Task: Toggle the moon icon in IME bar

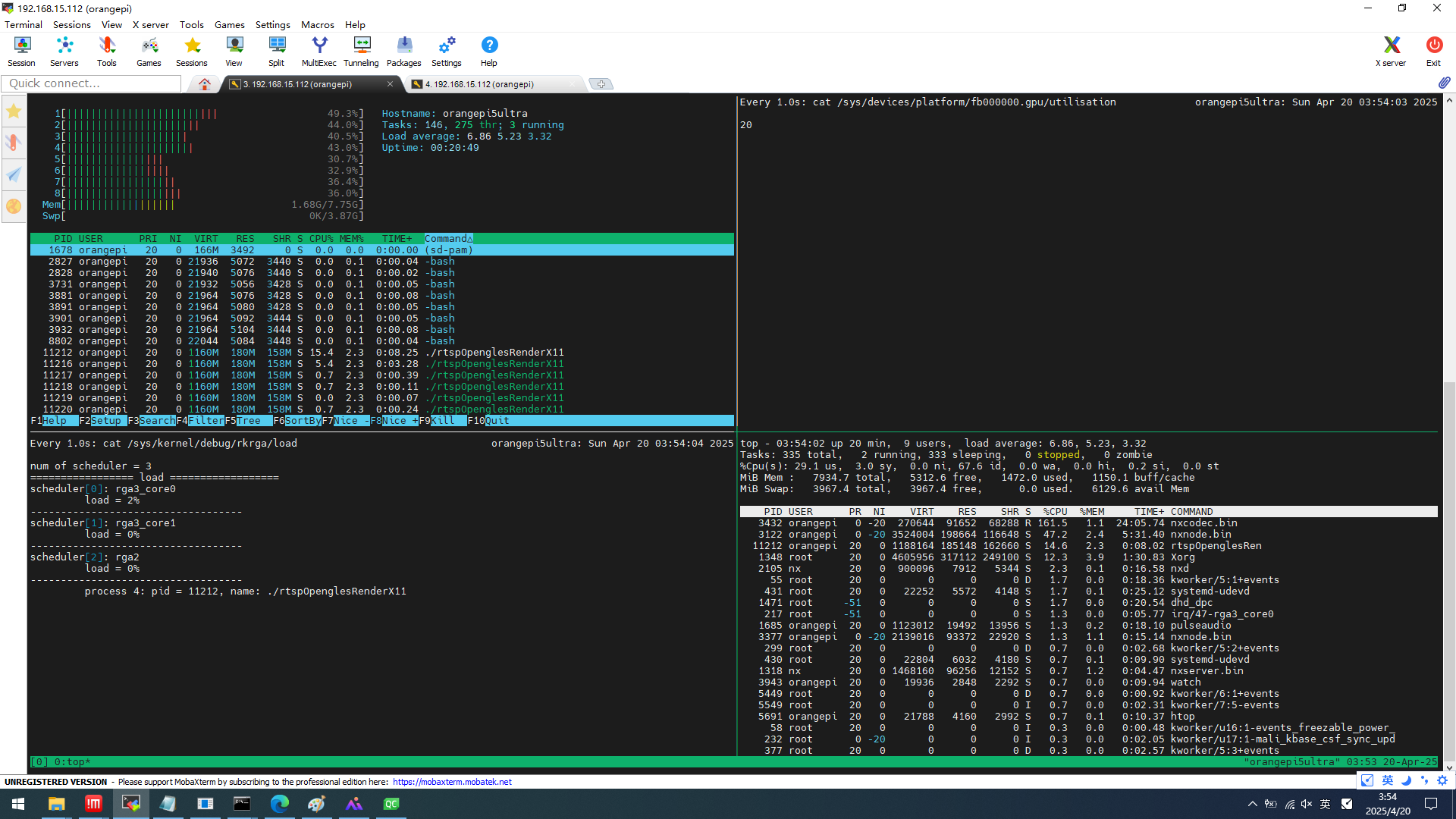Action: (x=1406, y=780)
